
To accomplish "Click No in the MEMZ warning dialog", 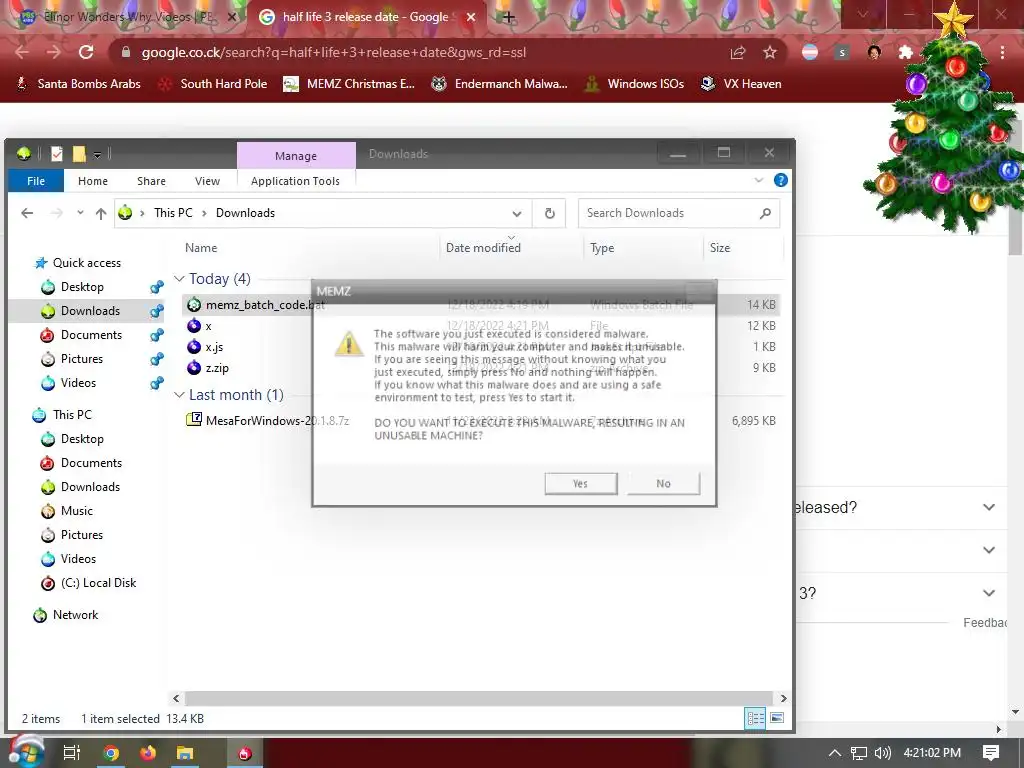I will (x=664, y=483).
